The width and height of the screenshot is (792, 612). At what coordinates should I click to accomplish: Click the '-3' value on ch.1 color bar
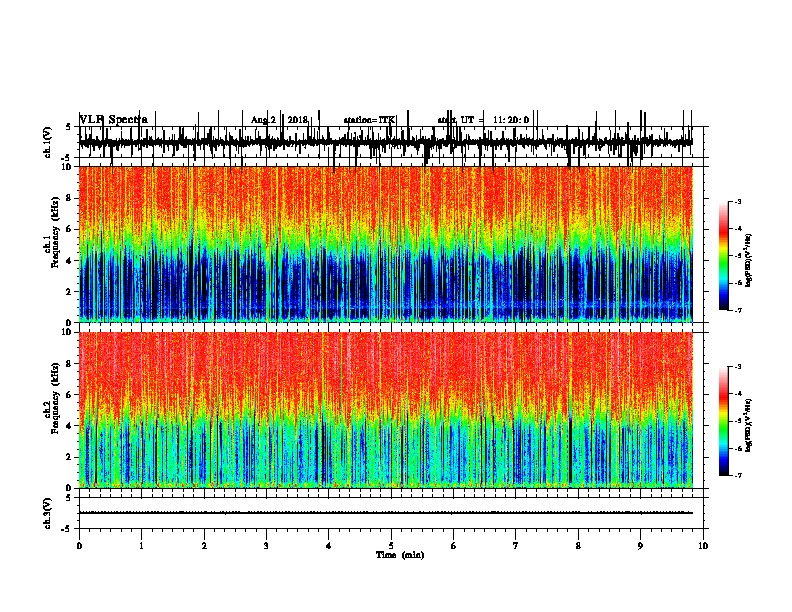(738, 201)
